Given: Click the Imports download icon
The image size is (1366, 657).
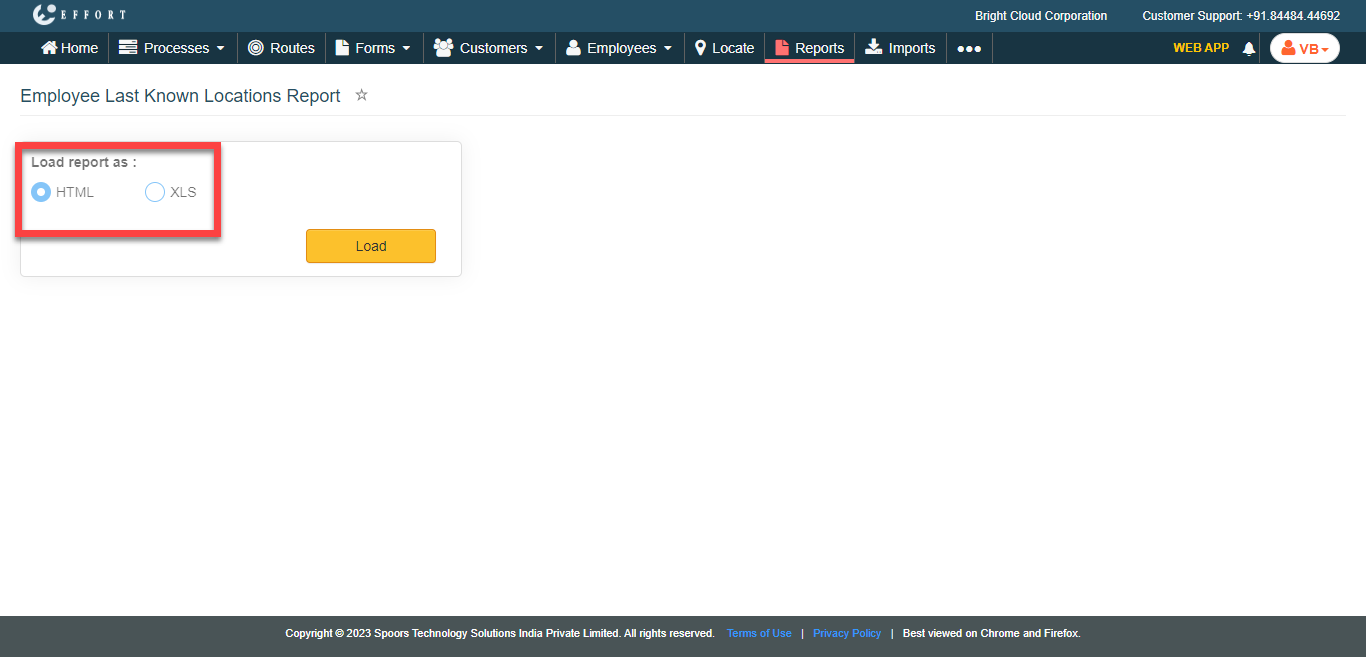Looking at the screenshot, I should (874, 47).
